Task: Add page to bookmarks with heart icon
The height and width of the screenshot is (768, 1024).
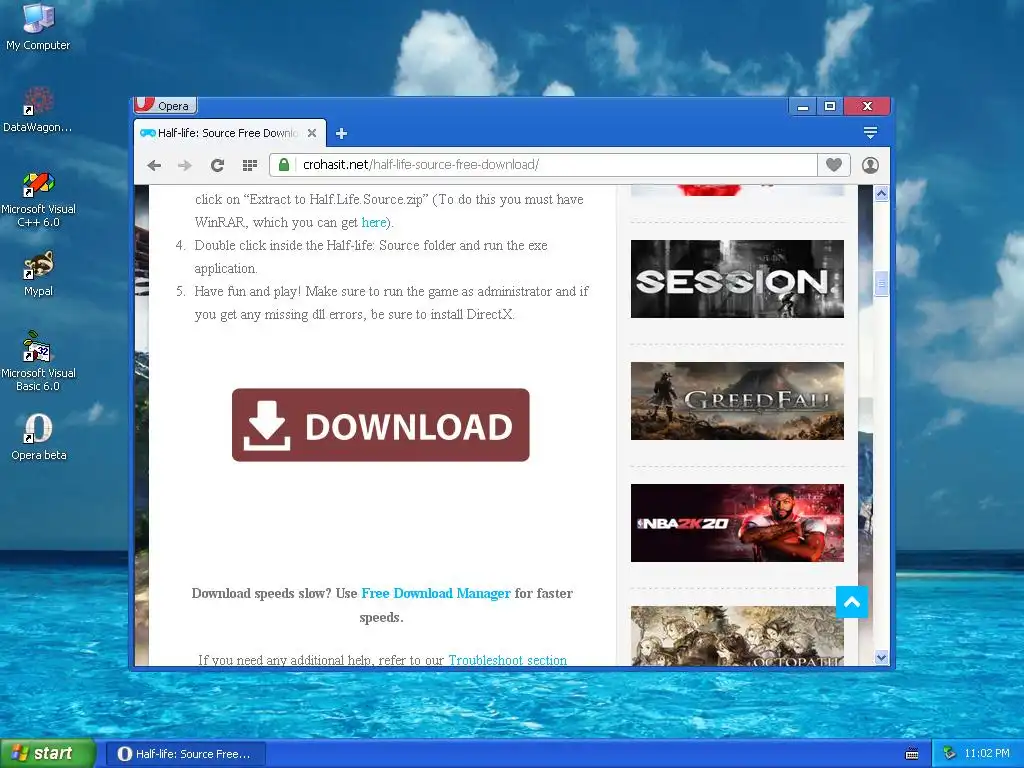Action: pos(833,165)
